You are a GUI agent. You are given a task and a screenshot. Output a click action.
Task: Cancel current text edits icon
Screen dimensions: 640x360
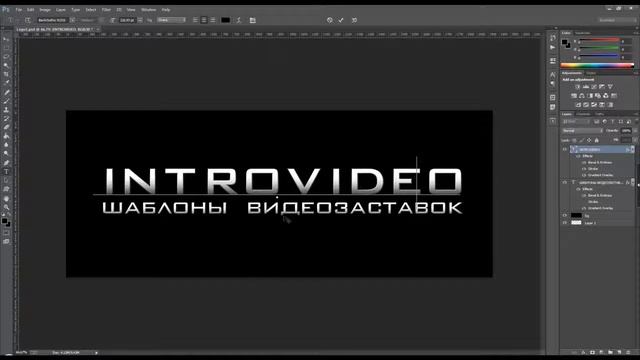(329, 20)
